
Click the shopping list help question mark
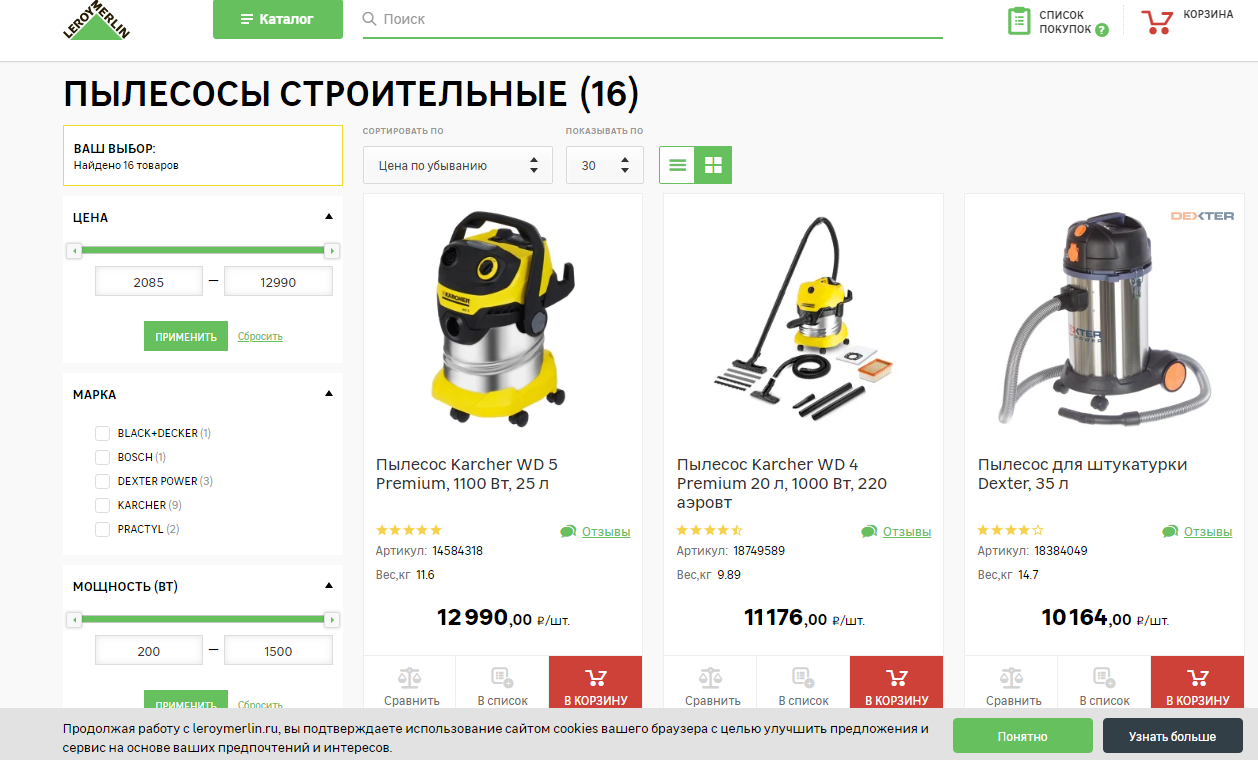click(x=1102, y=30)
